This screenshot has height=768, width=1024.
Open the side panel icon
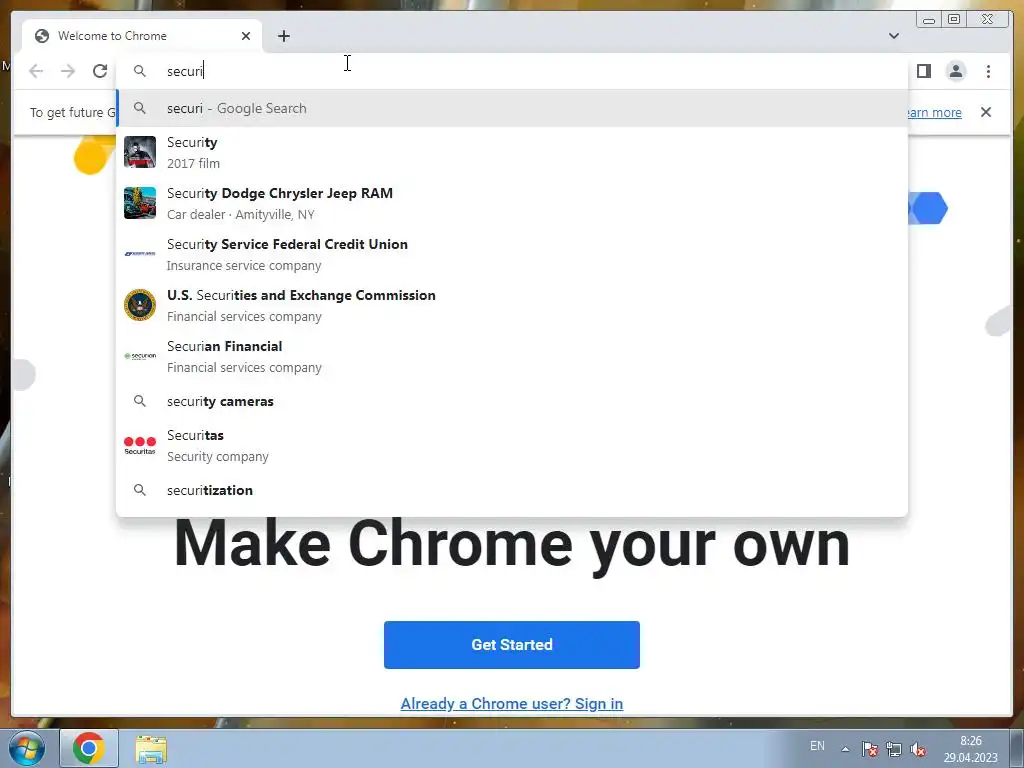923,71
